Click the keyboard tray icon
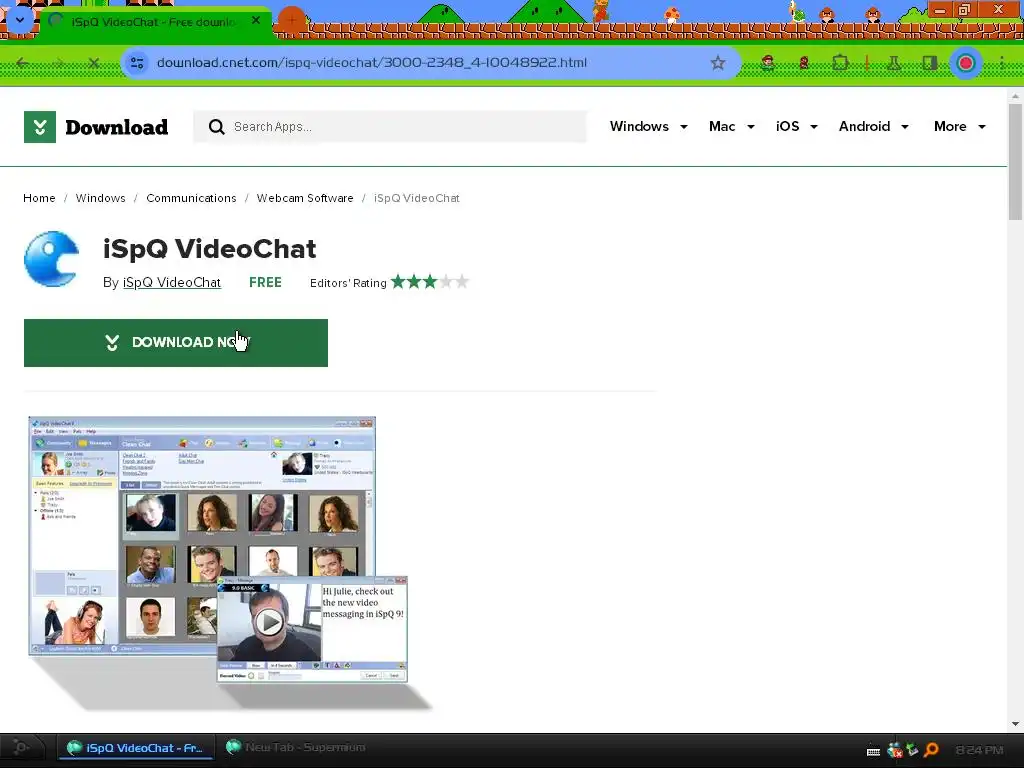 (873, 751)
